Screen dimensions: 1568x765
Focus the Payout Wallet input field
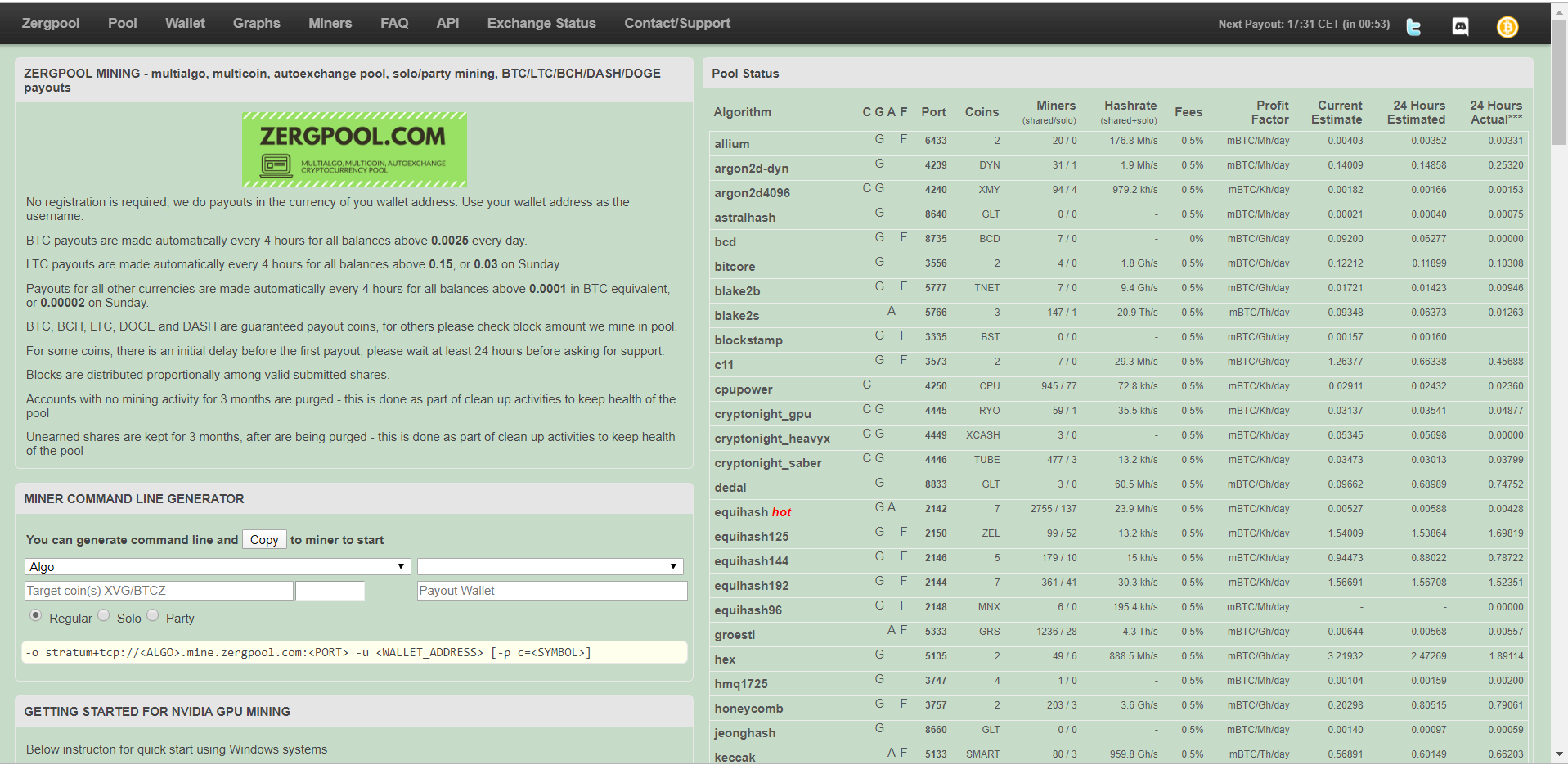552,591
